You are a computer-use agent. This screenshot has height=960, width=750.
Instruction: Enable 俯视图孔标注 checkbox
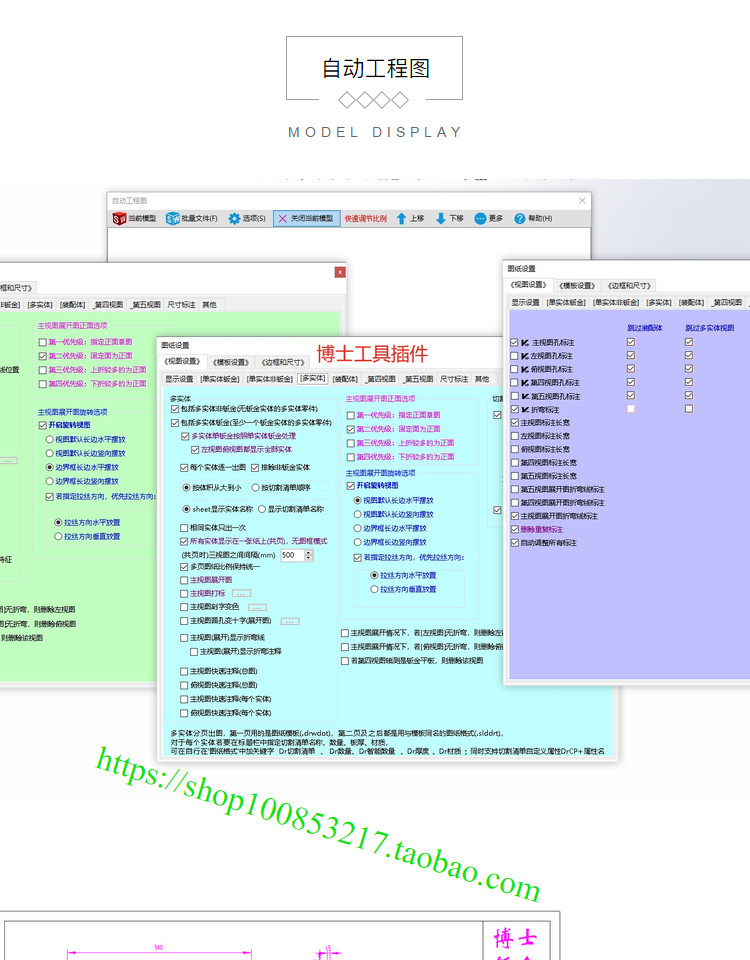514,369
